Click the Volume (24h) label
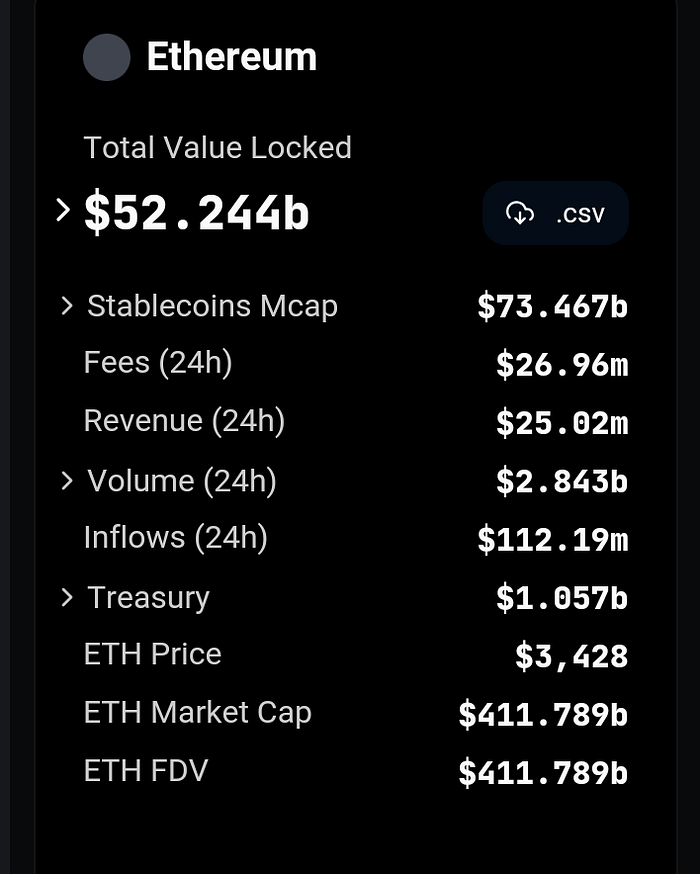This screenshot has width=700, height=874. 182,481
